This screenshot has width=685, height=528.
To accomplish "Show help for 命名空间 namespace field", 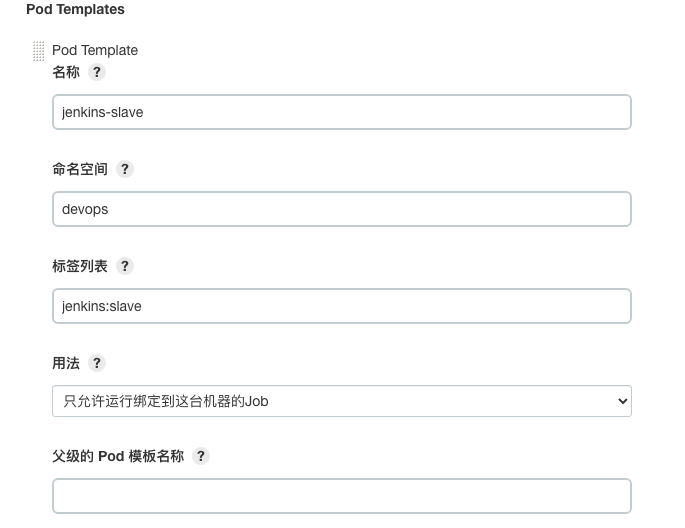I will pyautogui.click(x=125, y=169).
